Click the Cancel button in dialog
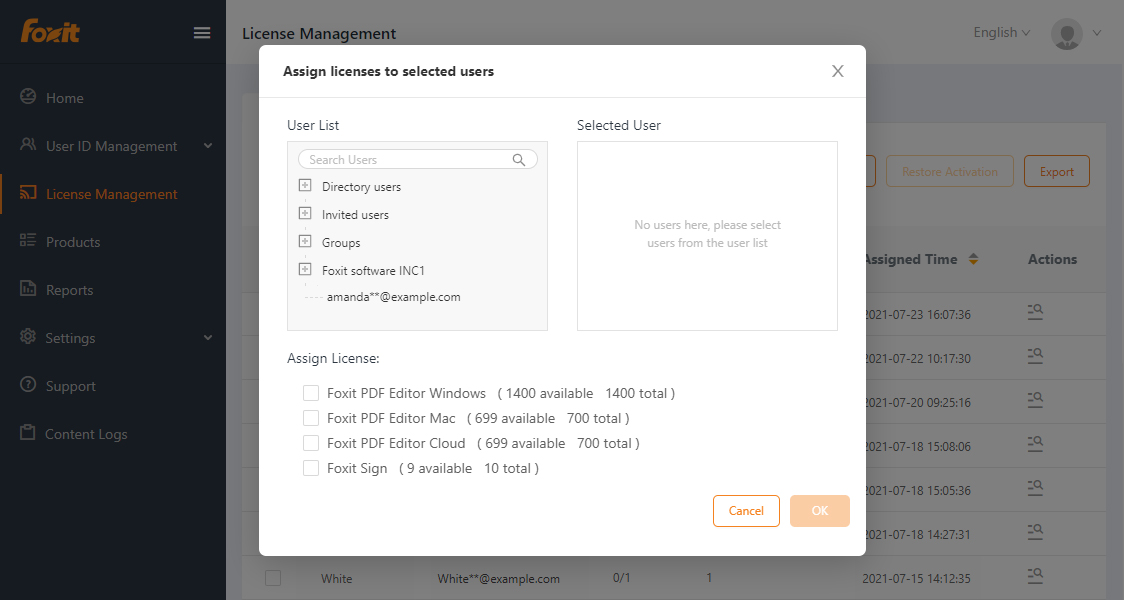The width and height of the screenshot is (1124, 600). tap(746, 511)
